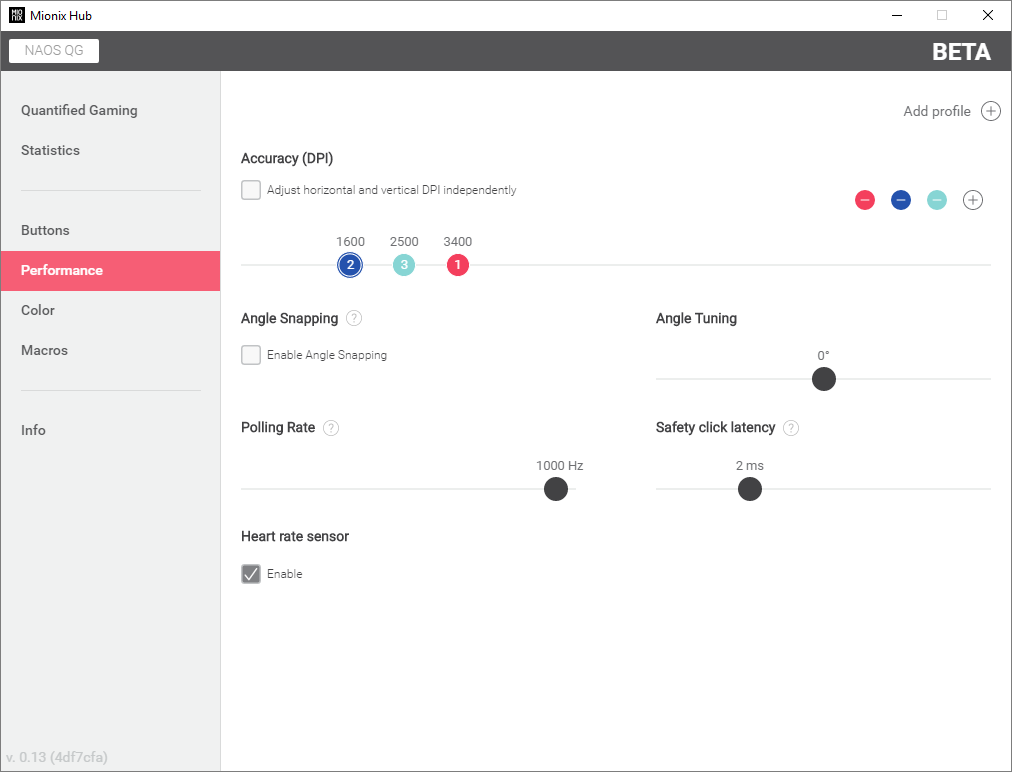This screenshot has width=1012, height=772.
Task: Click the Polling Rate slider handle
Action: pyautogui.click(x=556, y=489)
